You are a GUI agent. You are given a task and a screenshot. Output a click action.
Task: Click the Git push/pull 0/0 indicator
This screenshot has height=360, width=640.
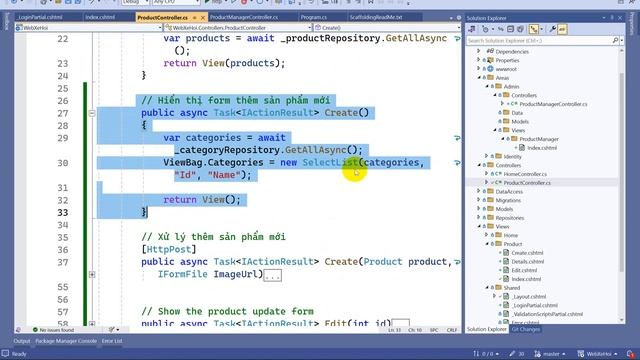[x=486, y=354]
